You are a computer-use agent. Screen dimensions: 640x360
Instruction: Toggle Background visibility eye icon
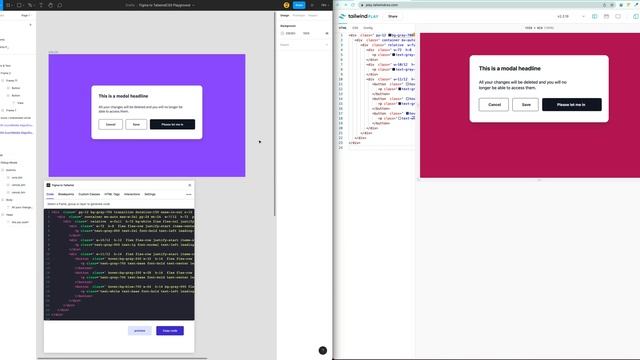327,33
